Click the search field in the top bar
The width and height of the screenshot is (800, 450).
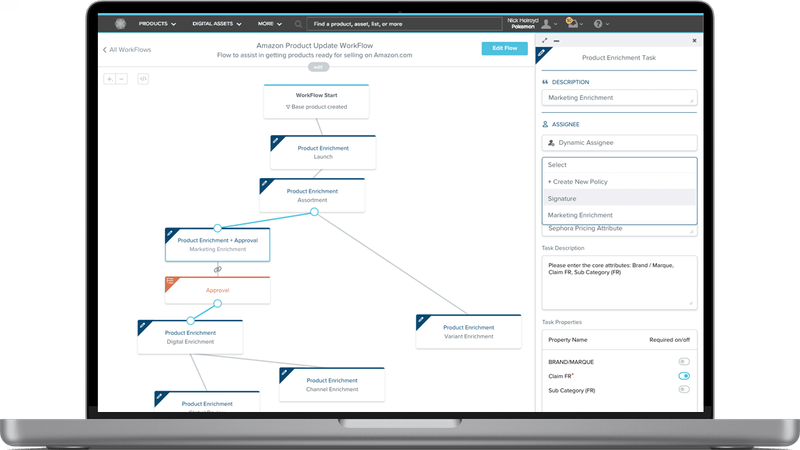[x=404, y=24]
